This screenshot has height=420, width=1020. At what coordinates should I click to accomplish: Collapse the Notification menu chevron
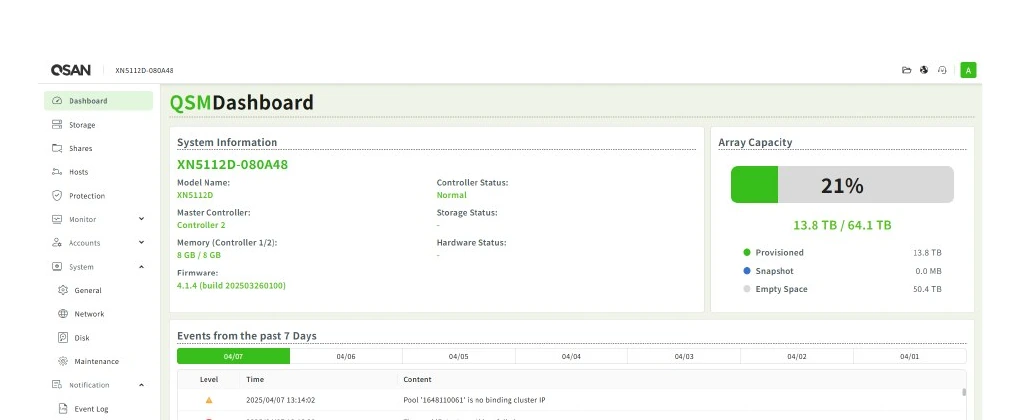pyautogui.click(x=142, y=385)
